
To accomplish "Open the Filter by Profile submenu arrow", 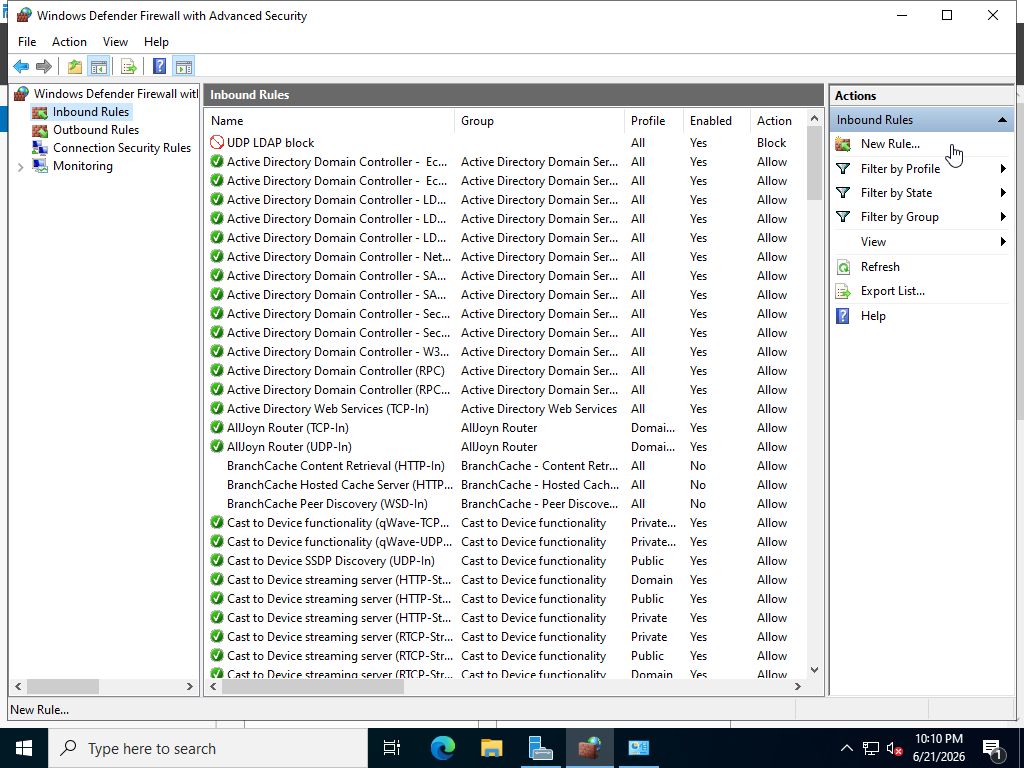I will (x=1003, y=168).
